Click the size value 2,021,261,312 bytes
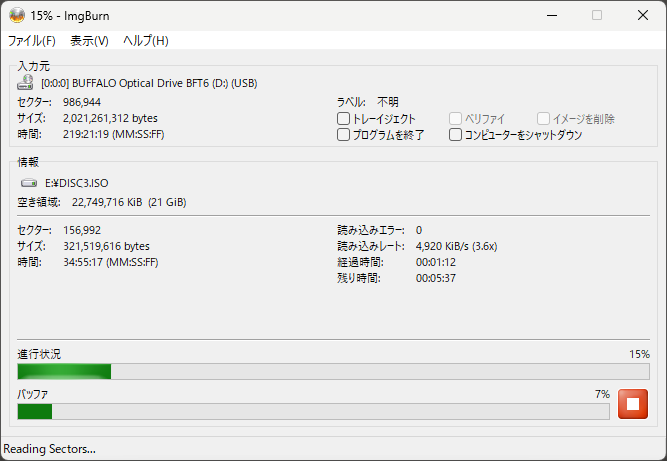Image resolution: width=667 pixels, height=461 pixels. click(x=110, y=118)
